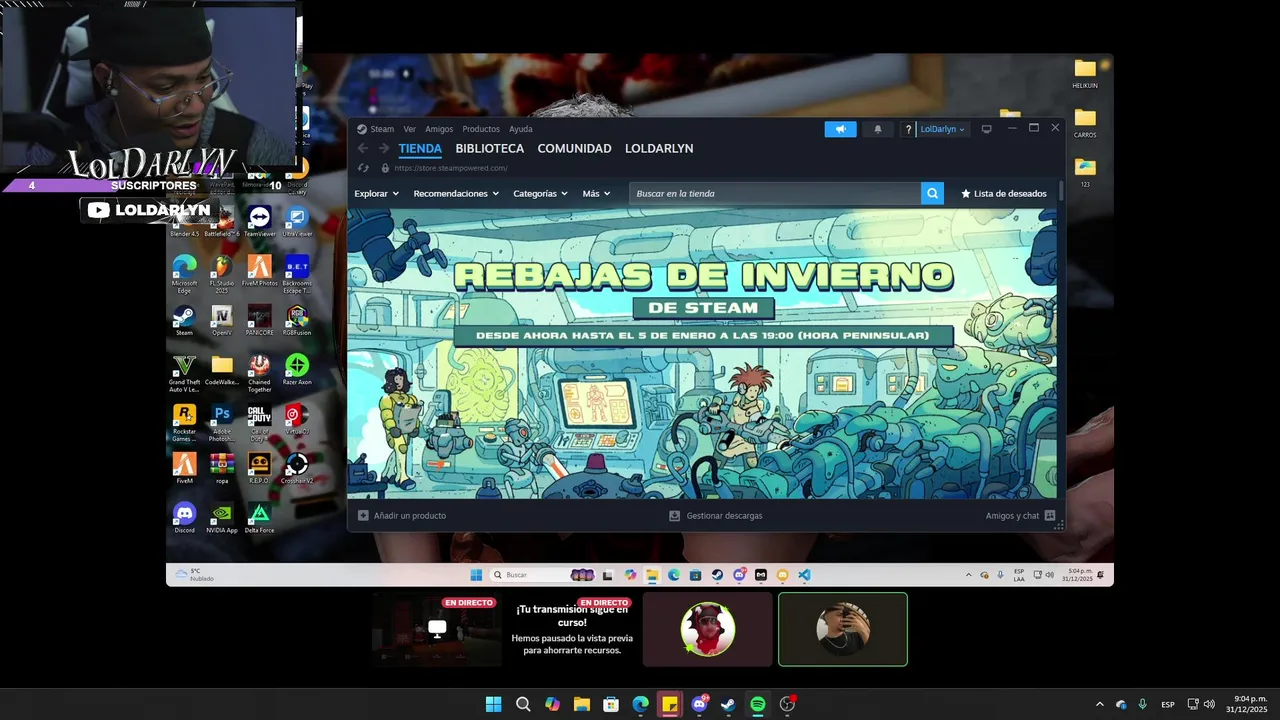The width and height of the screenshot is (1280, 720).
Task: Select the Grand Theft Auto V desktop icon
Action: tap(184, 372)
